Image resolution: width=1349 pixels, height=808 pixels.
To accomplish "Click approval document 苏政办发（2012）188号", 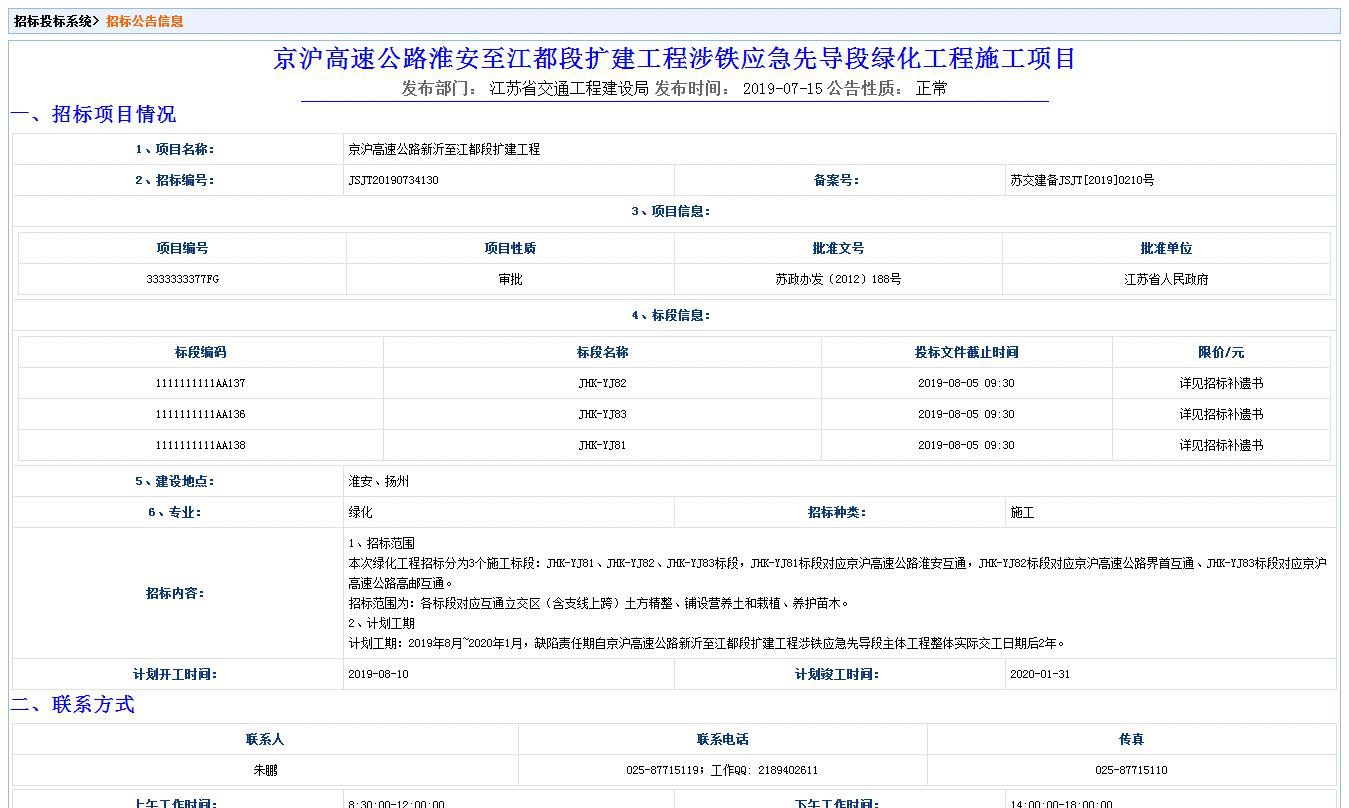I will pyautogui.click(x=838, y=279).
